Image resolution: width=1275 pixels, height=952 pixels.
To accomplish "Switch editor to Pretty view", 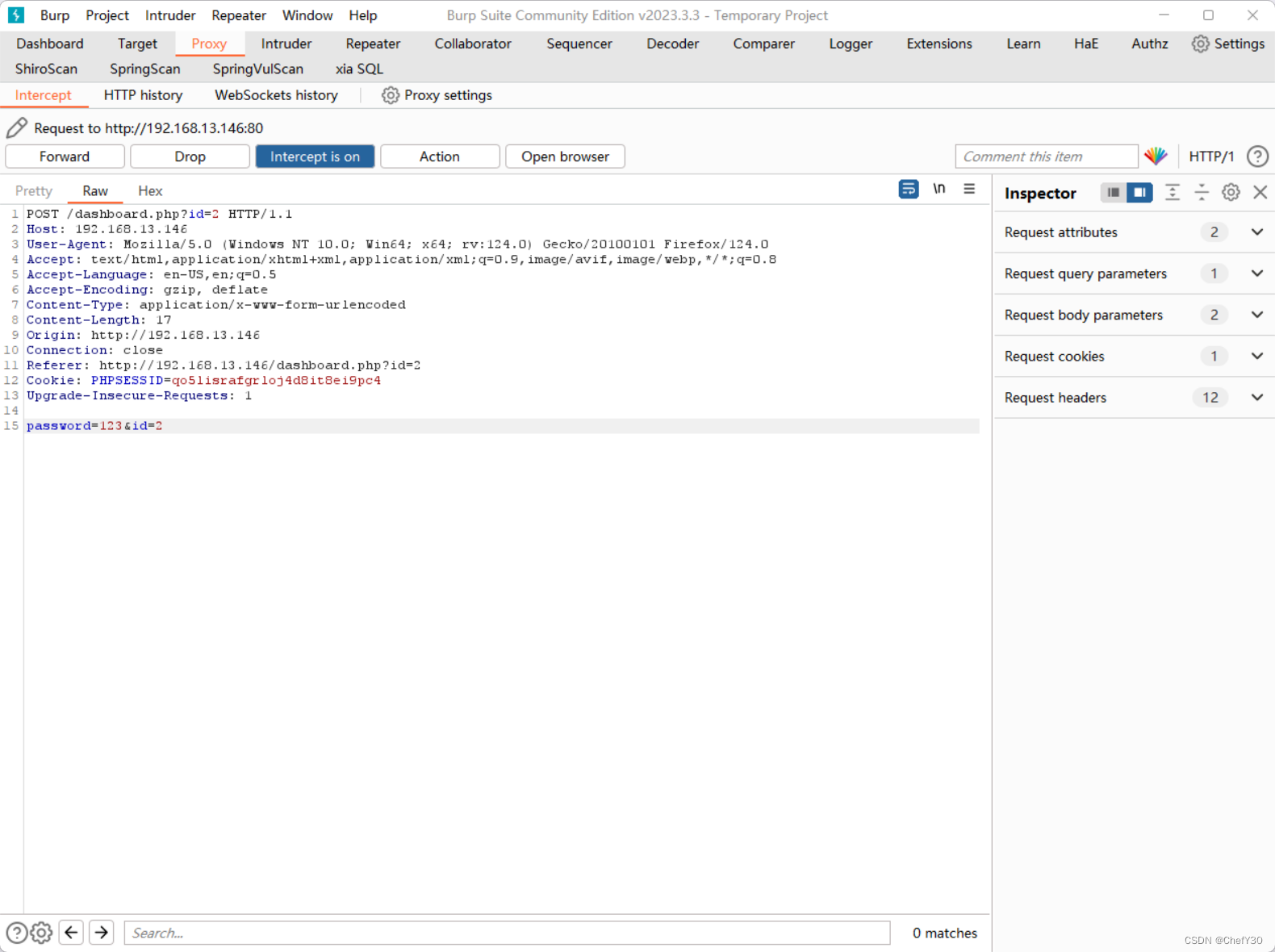I will [34, 191].
